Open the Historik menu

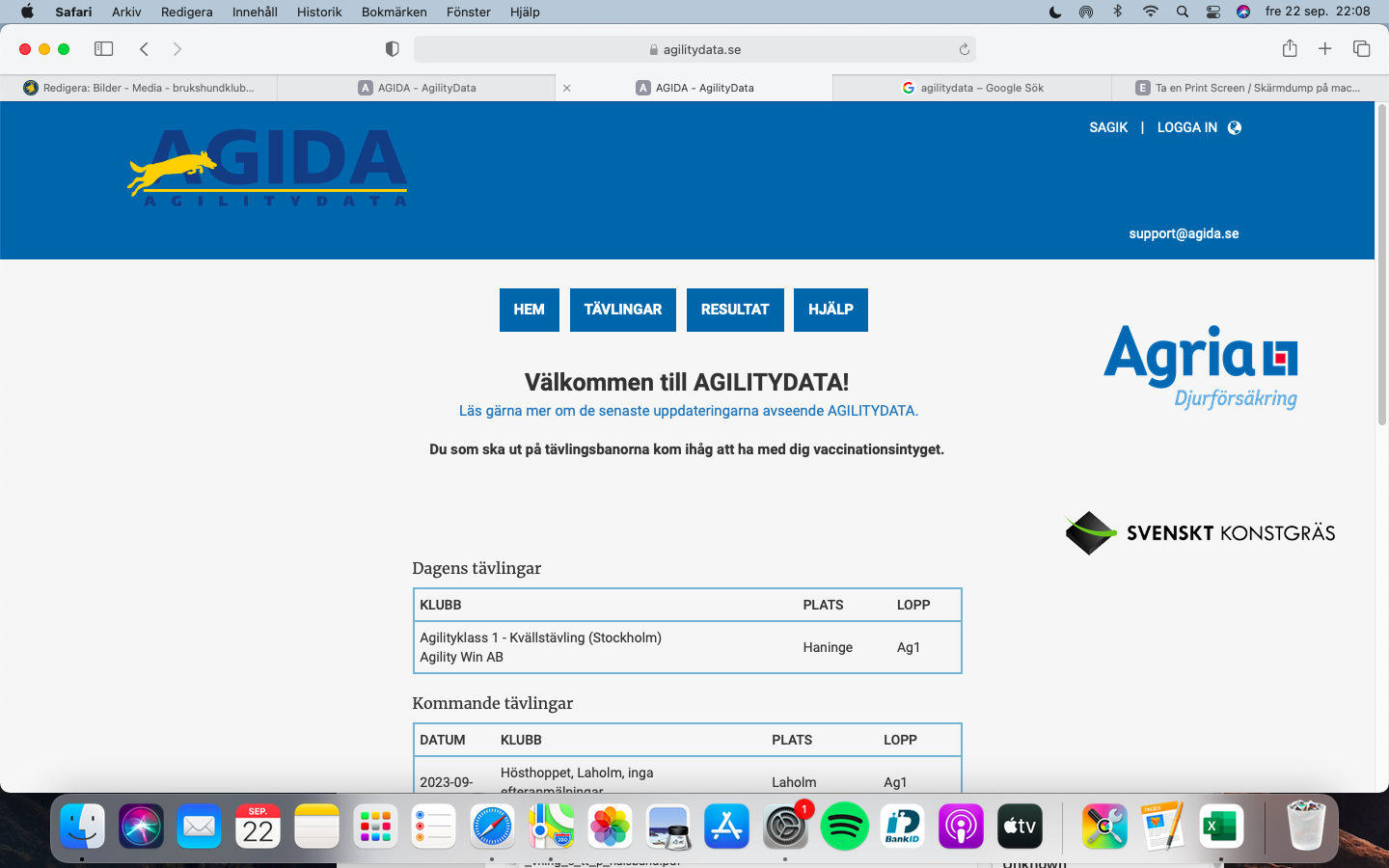tap(319, 12)
